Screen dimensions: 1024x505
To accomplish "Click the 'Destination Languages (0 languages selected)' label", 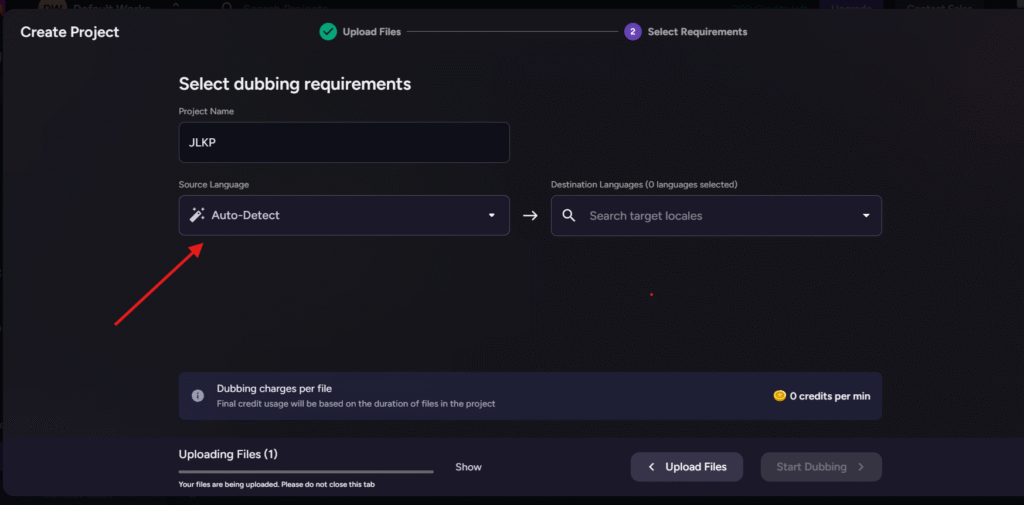I will pos(644,185).
